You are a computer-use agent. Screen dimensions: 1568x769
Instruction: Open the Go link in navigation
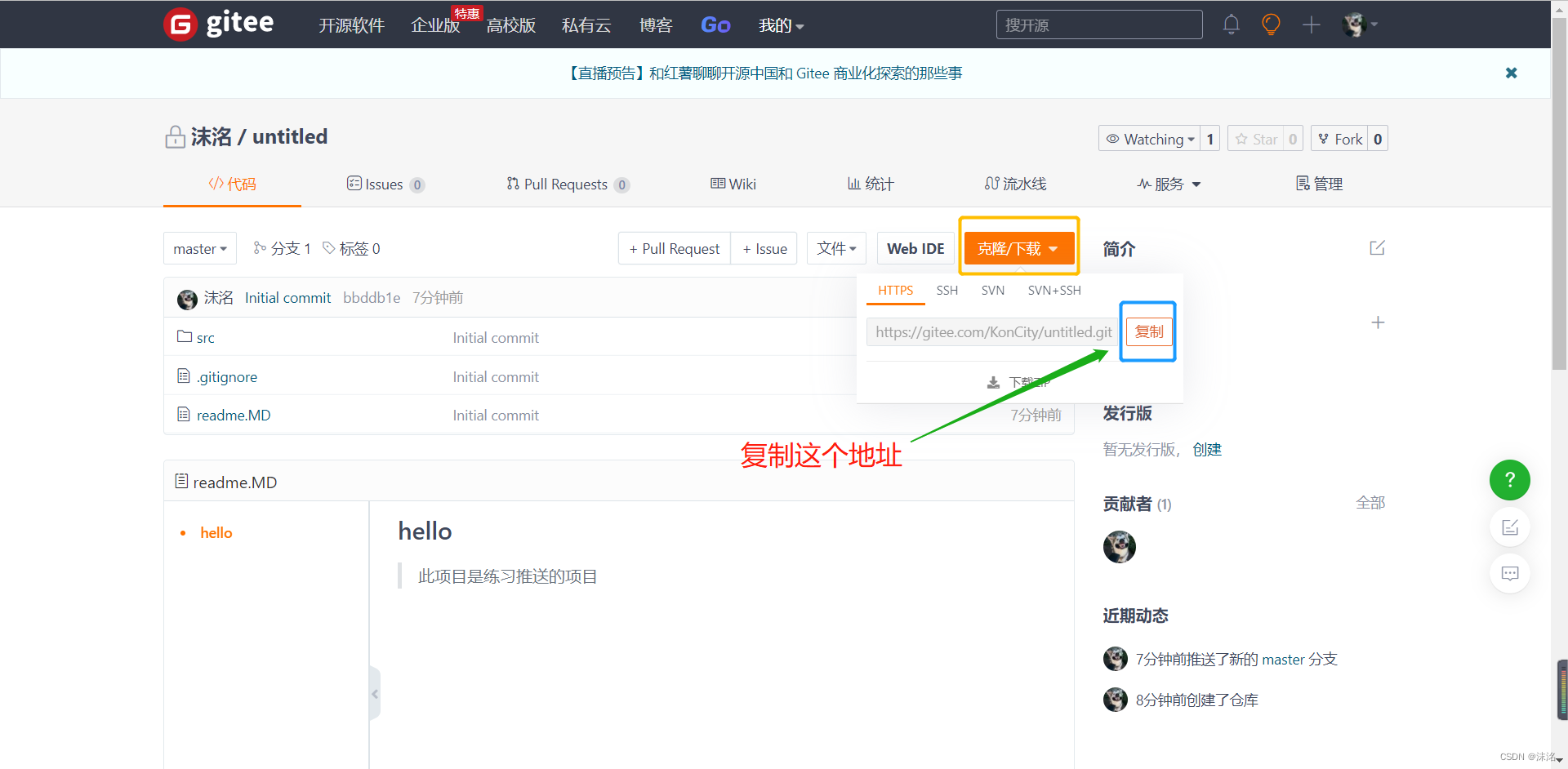coord(715,25)
